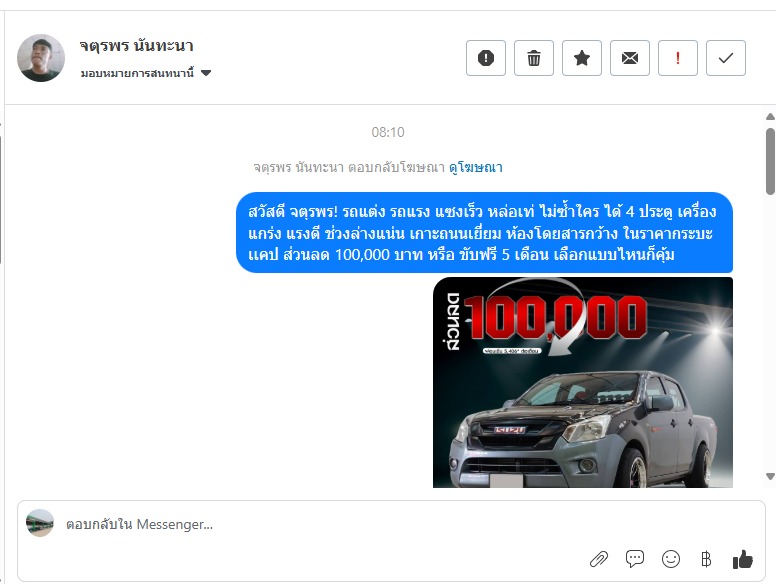Attach a file with paperclip icon
The height and width of the screenshot is (584, 776).
(599, 559)
